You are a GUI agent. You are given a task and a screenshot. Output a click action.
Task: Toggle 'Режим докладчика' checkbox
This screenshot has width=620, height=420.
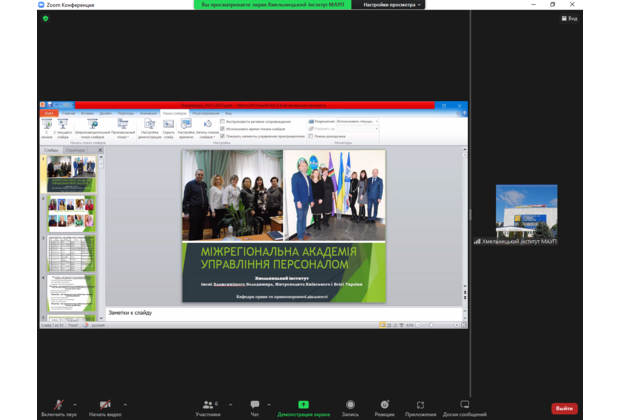pyautogui.click(x=311, y=135)
